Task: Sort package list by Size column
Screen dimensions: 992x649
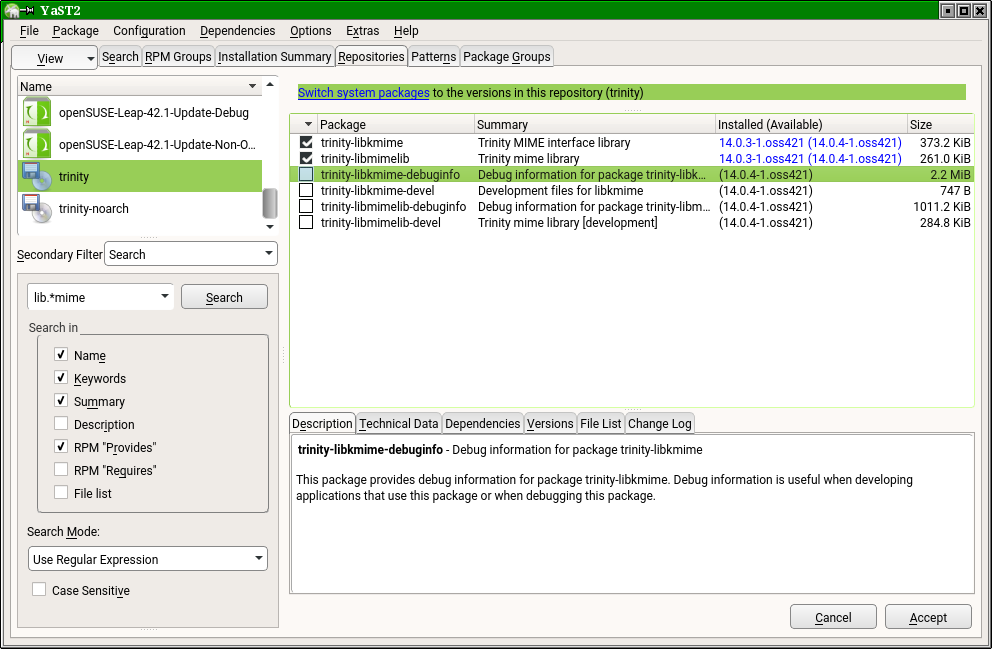Action: point(939,124)
